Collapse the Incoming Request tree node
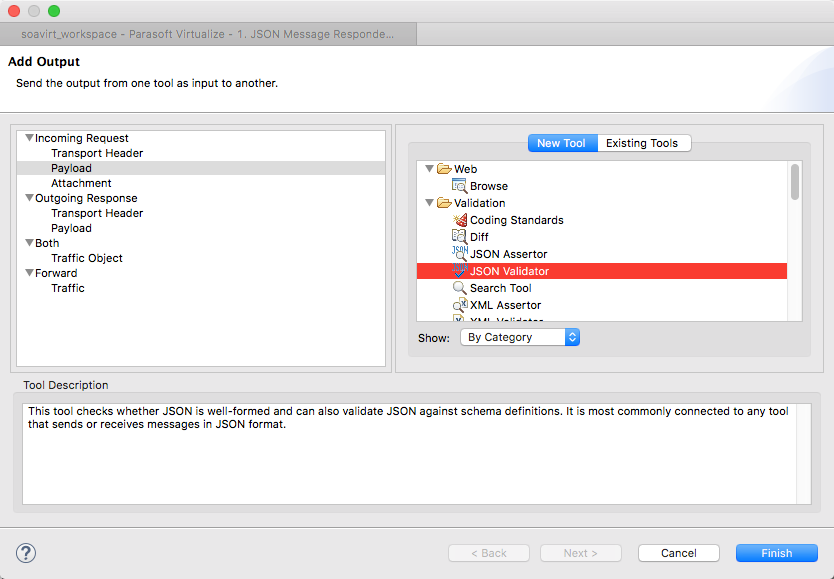 click(29, 138)
